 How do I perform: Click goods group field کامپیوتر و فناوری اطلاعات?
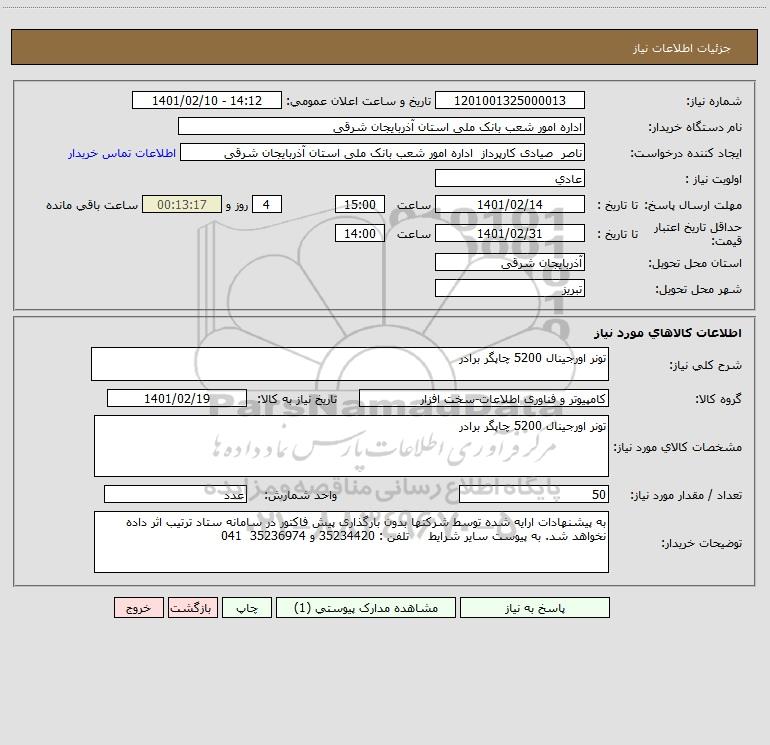(484, 398)
